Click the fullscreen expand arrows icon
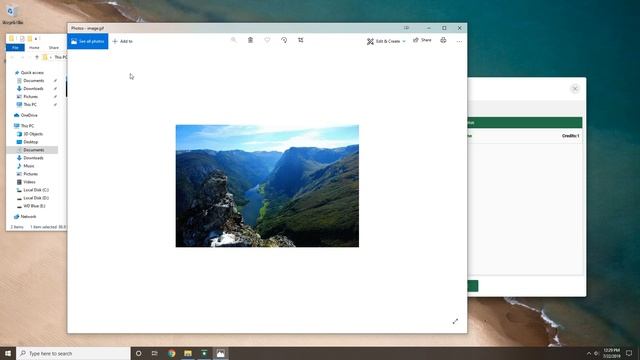The width and height of the screenshot is (640, 360). pos(455,322)
